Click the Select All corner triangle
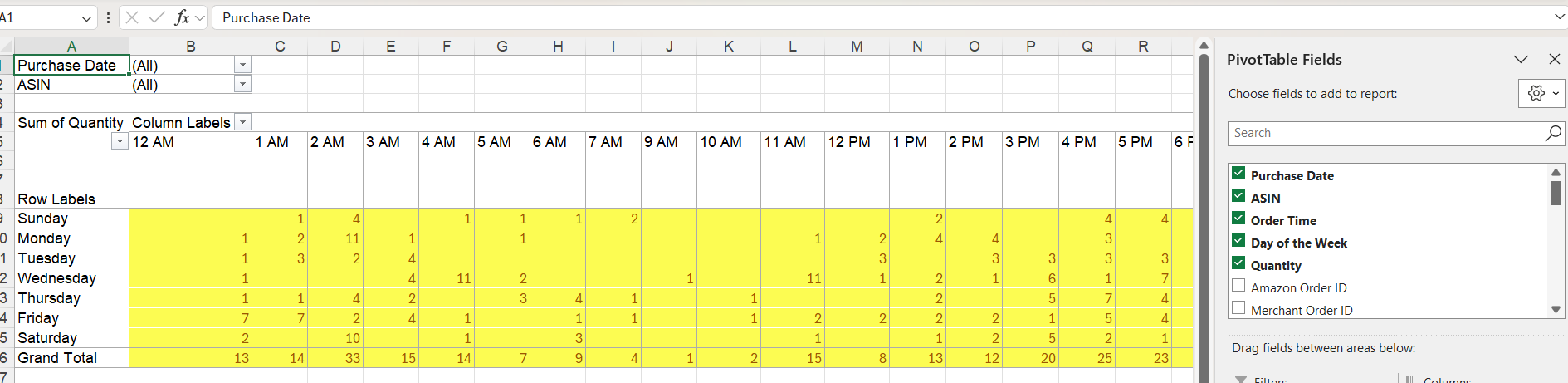The width and height of the screenshot is (1568, 383). tap(7, 47)
